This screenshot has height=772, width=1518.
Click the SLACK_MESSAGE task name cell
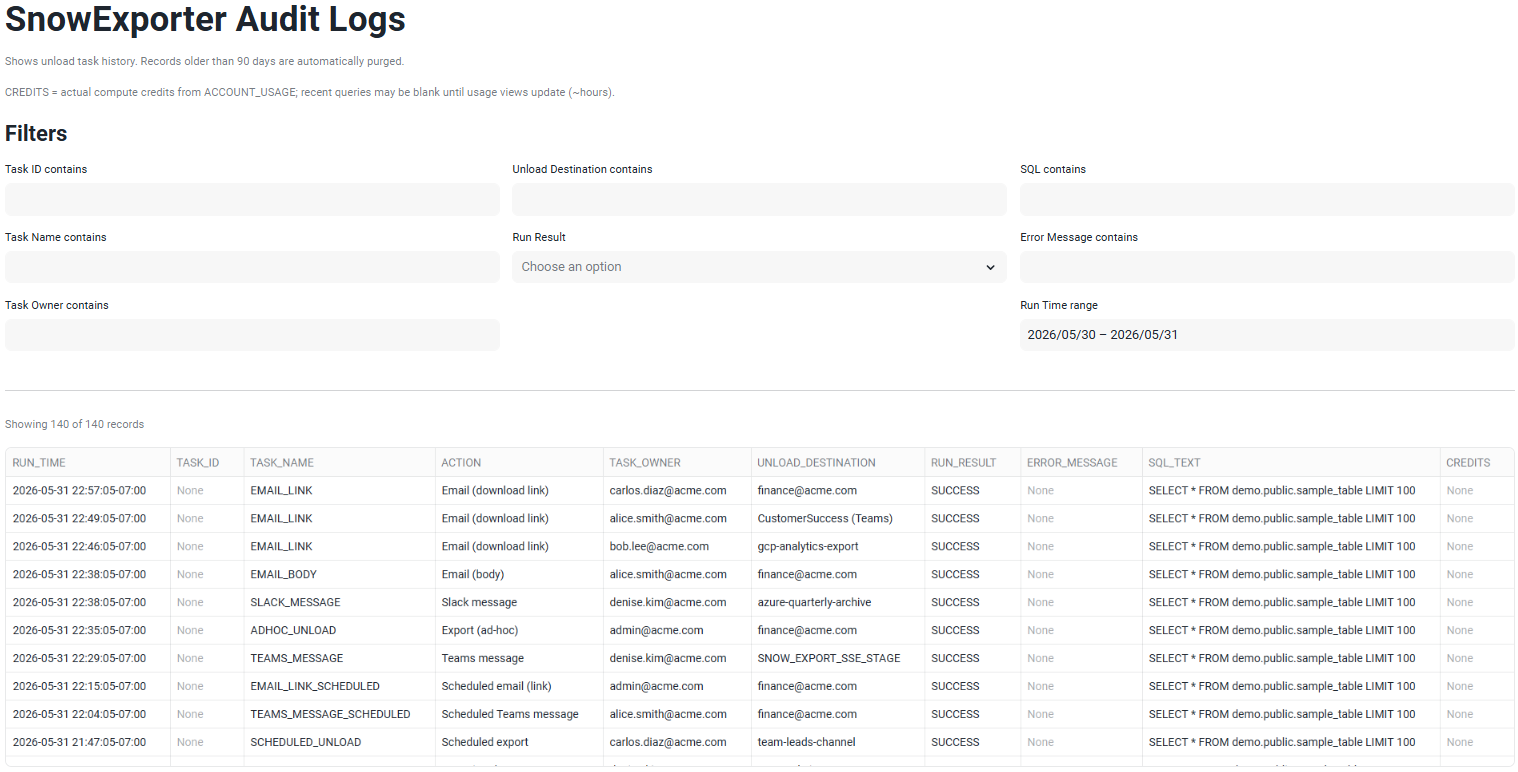(x=340, y=603)
